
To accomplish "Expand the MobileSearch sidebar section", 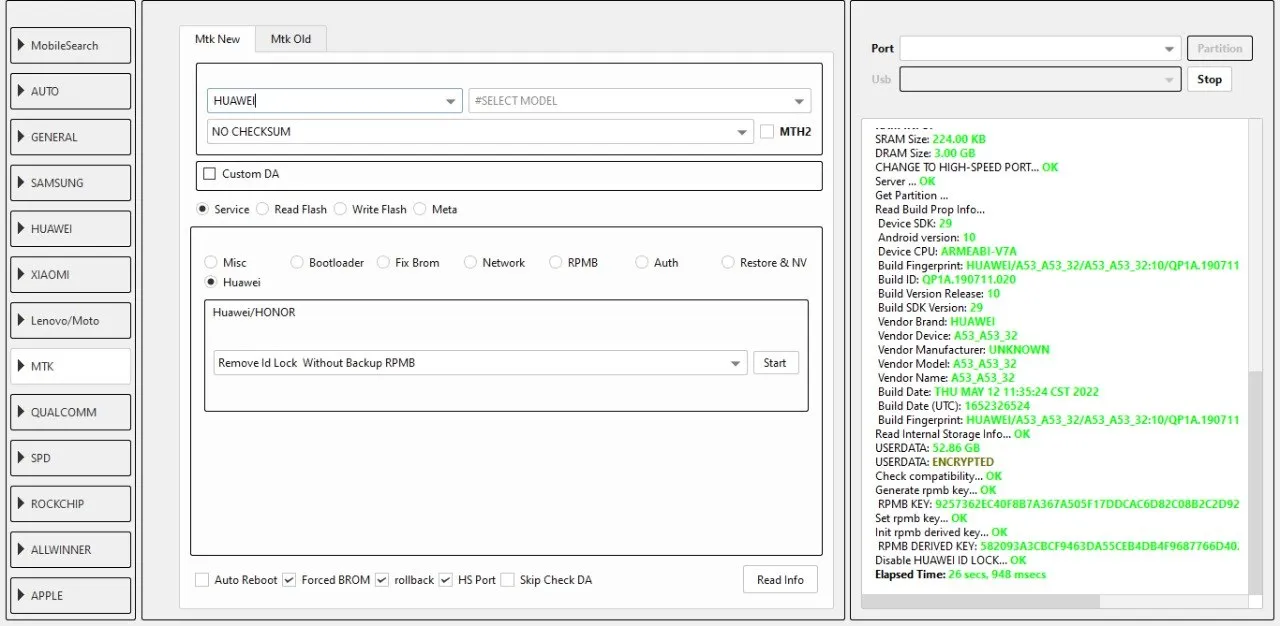I will pos(70,46).
